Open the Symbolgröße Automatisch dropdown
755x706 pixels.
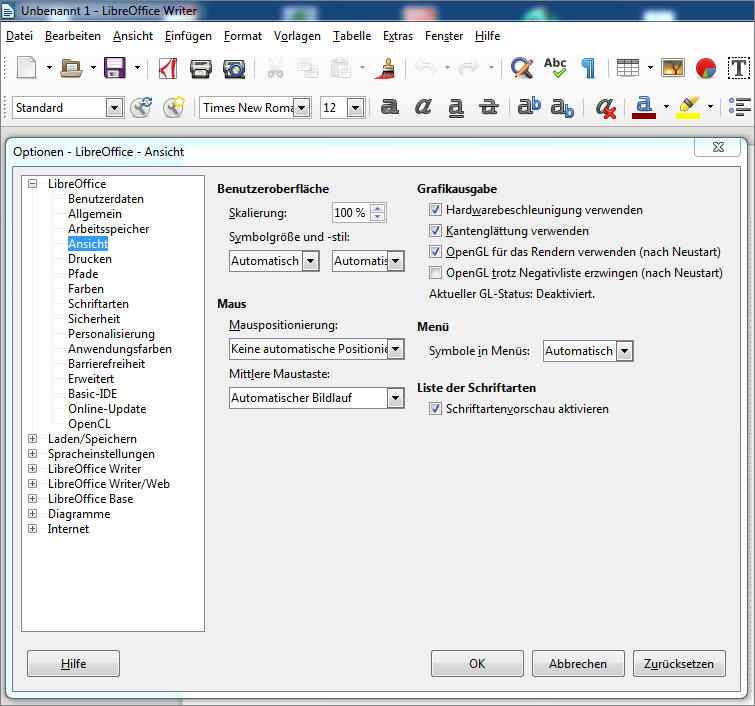coord(311,261)
